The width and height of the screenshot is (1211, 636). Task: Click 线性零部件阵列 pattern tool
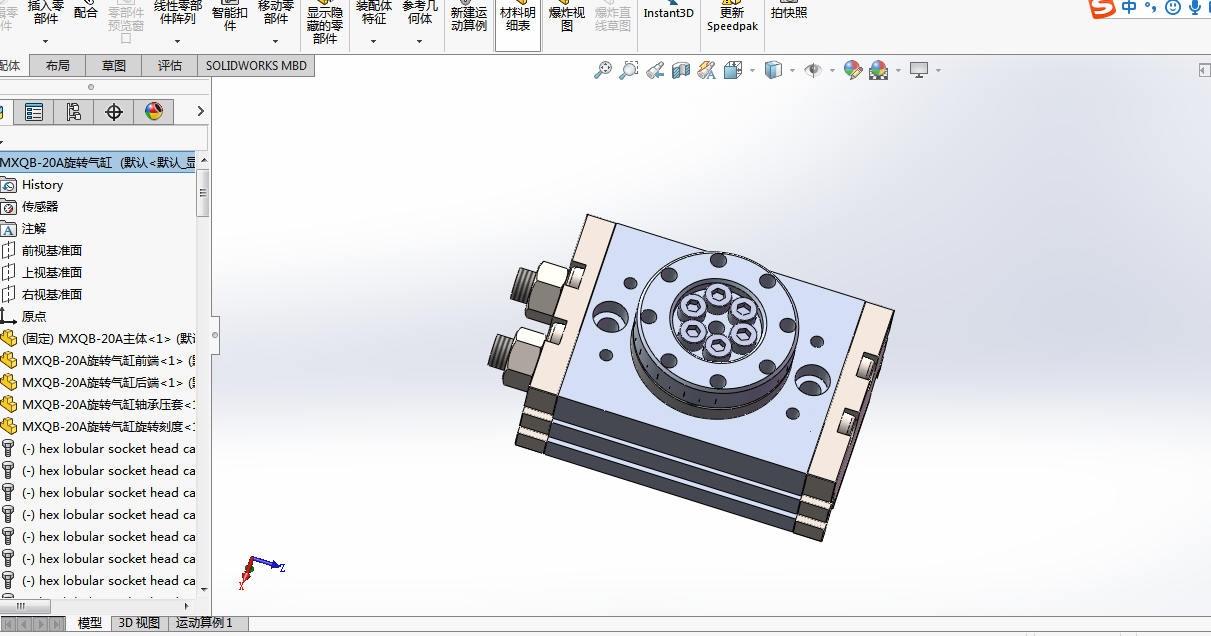(x=178, y=12)
